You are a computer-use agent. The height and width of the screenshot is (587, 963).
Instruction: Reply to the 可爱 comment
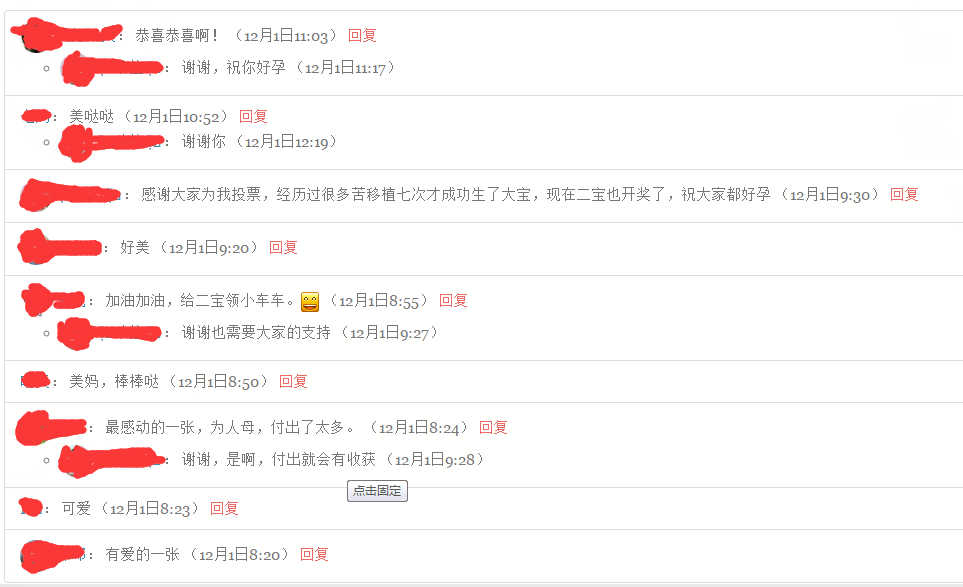coord(224,508)
